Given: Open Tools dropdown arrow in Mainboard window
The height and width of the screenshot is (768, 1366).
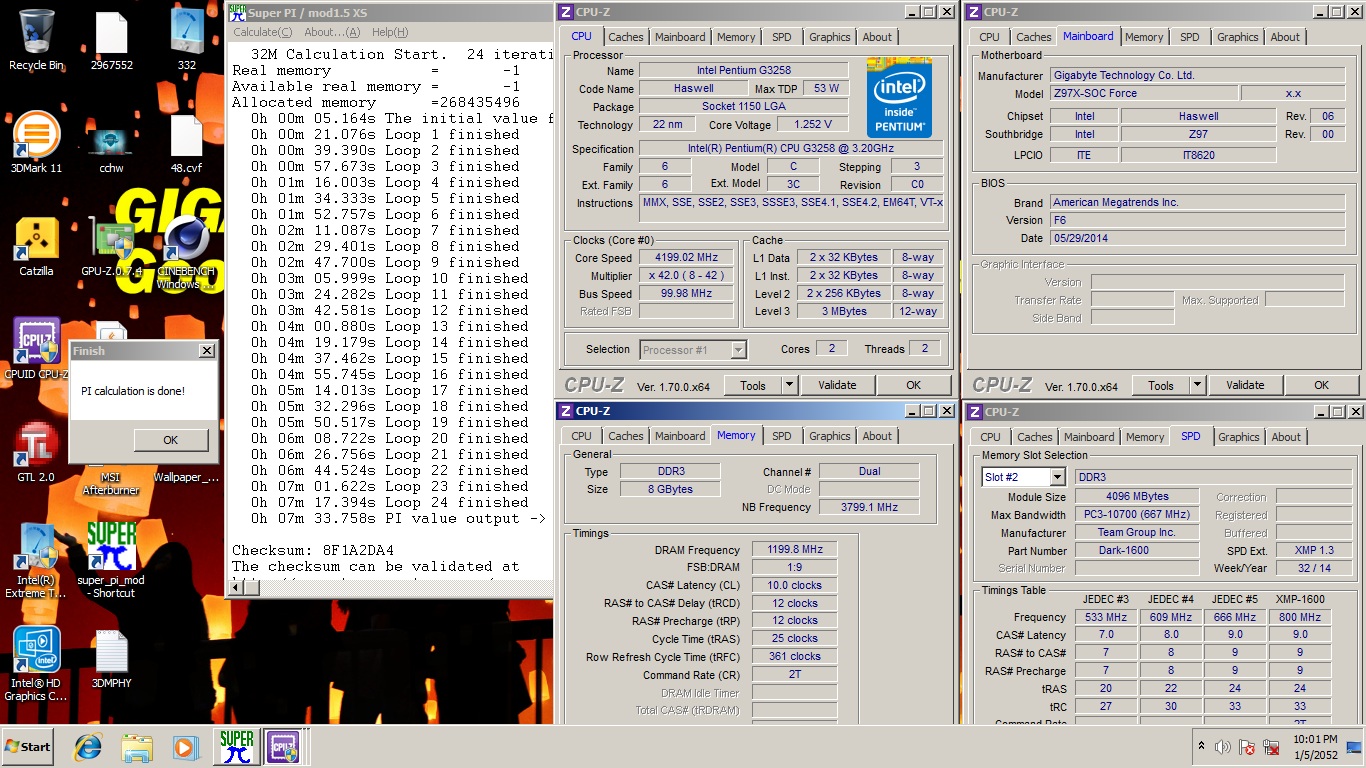Looking at the screenshot, I should pos(1197,385).
